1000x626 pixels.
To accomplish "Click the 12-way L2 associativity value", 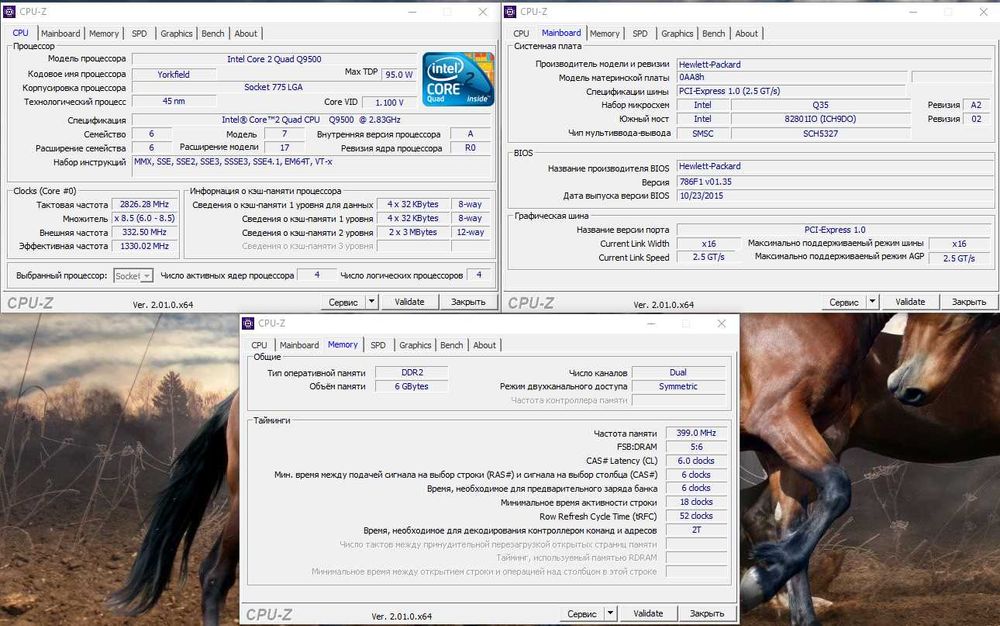I will tap(470, 232).
